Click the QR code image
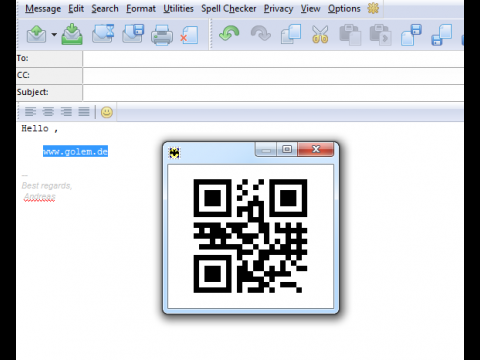This screenshot has width=480, height=360. coord(250,236)
